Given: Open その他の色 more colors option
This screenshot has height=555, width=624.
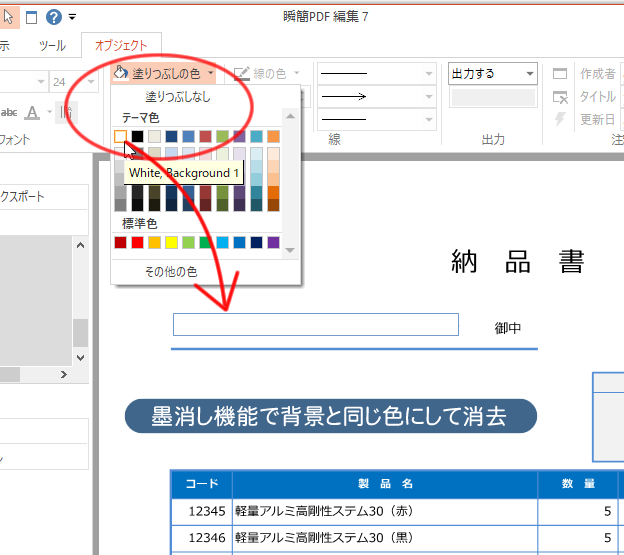Looking at the screenshot, I should click(171, 272).
